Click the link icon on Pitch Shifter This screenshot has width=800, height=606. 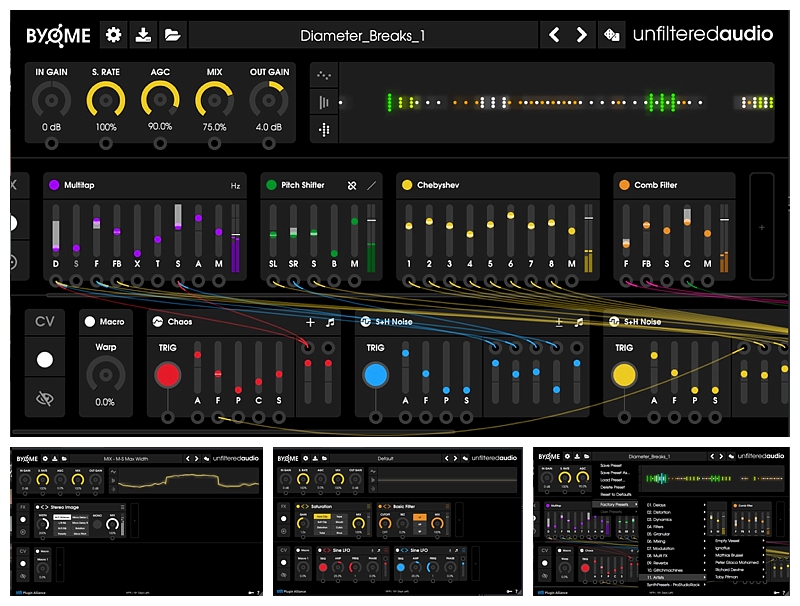point(352,186)
